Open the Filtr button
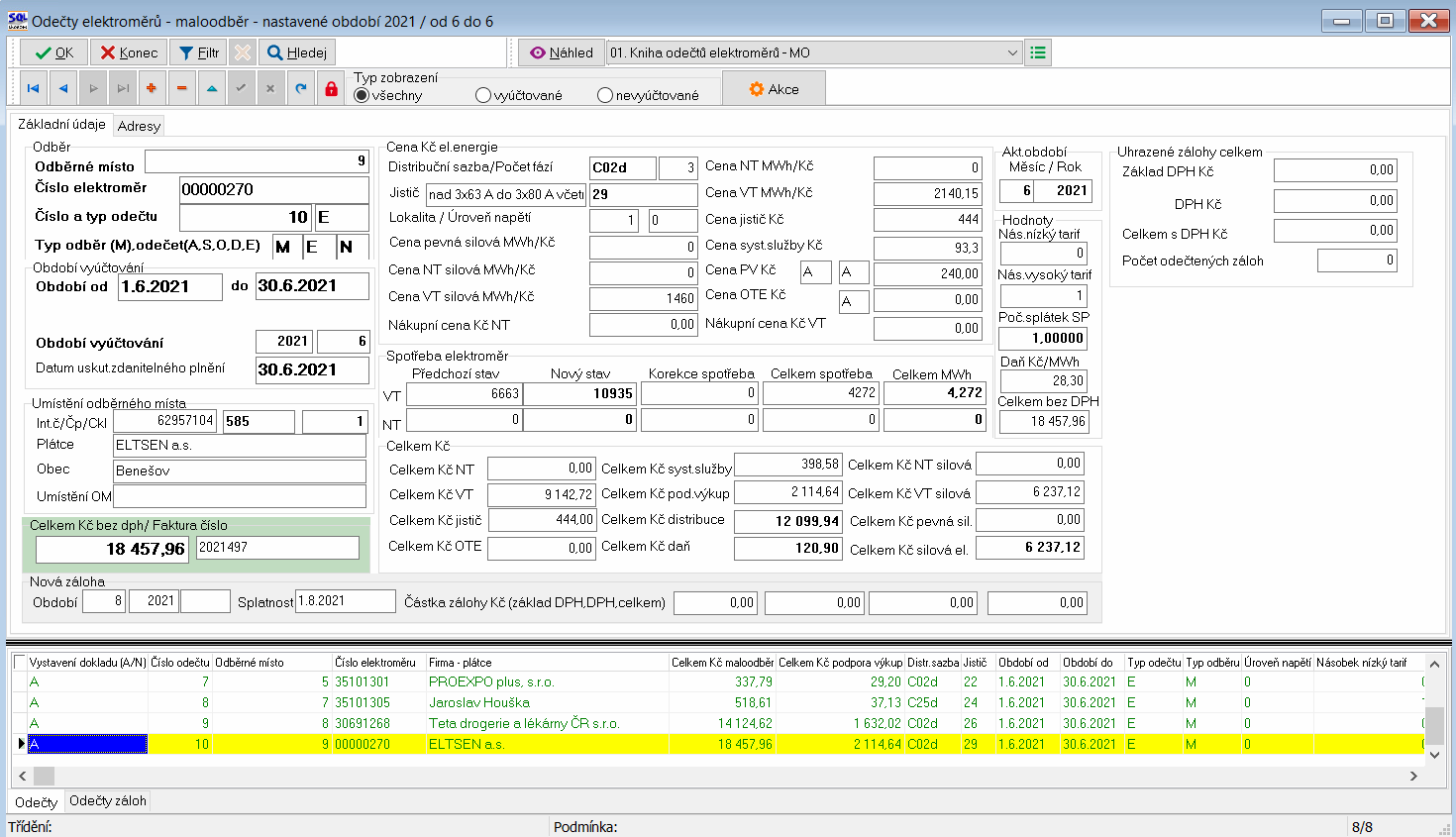 tap(198, 52)
